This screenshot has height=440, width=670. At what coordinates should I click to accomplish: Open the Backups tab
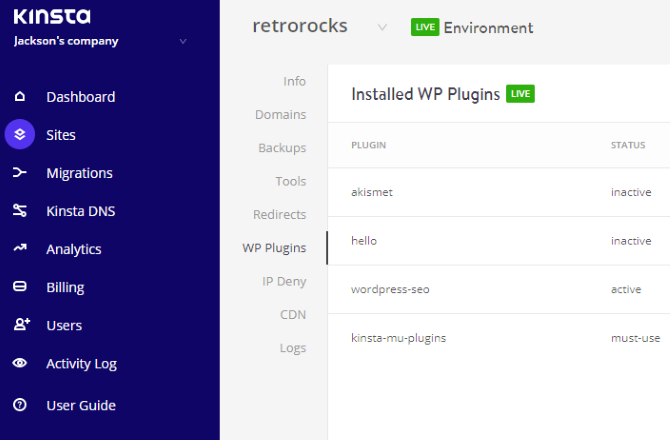(282, 148)
